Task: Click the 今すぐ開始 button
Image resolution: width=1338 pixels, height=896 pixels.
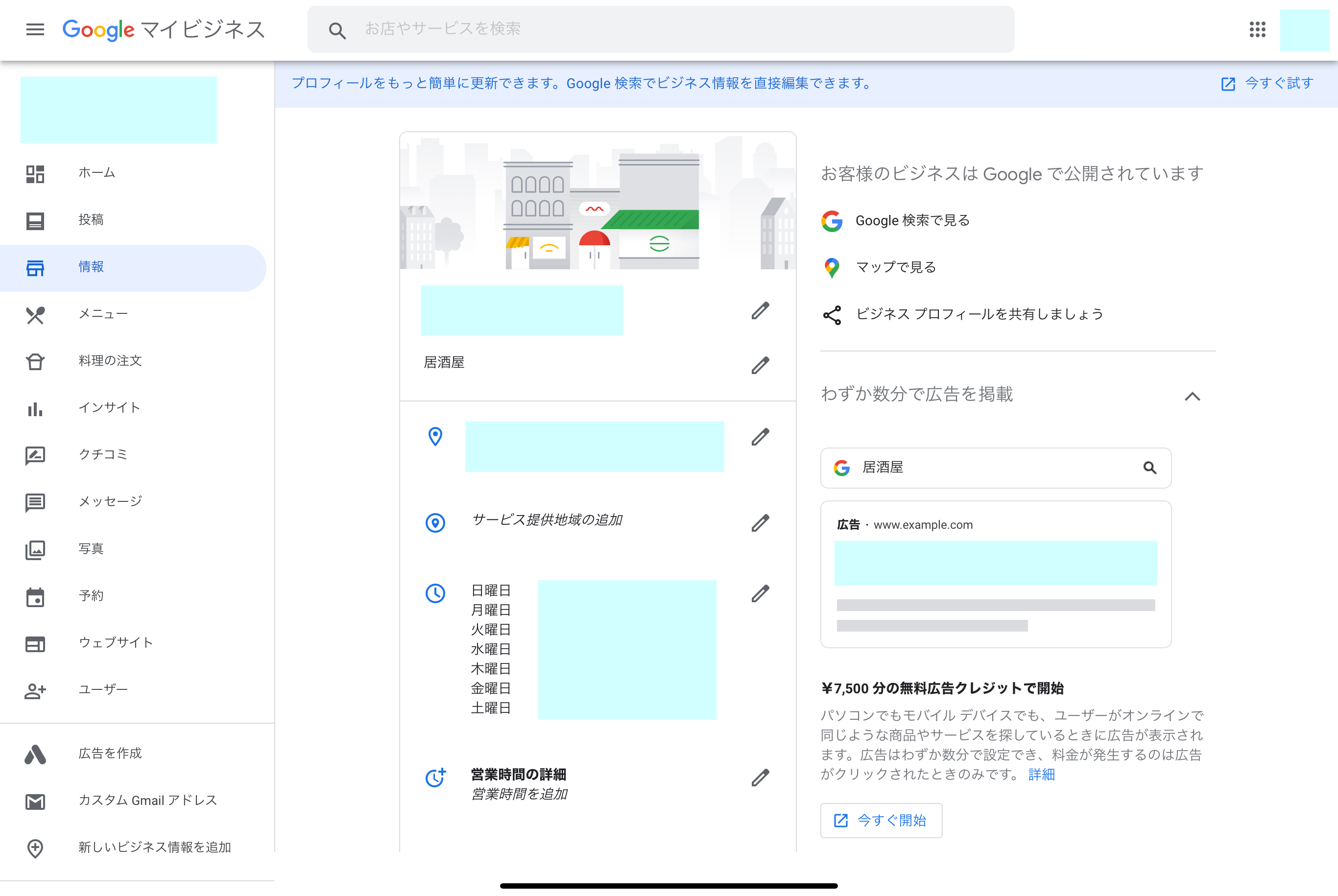Action: [x=881, y=821]
